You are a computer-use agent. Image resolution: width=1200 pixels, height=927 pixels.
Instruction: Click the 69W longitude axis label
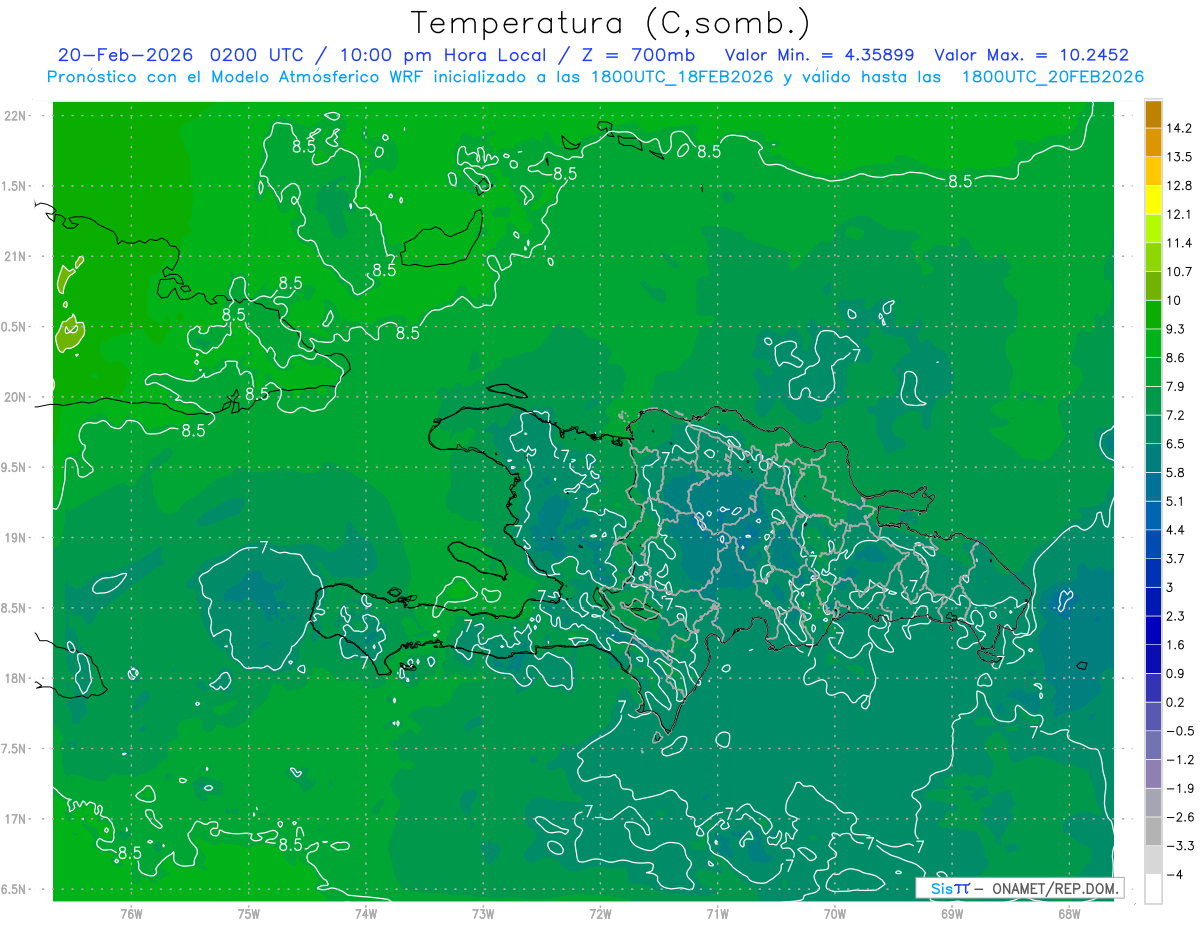(x=952, y=913)
